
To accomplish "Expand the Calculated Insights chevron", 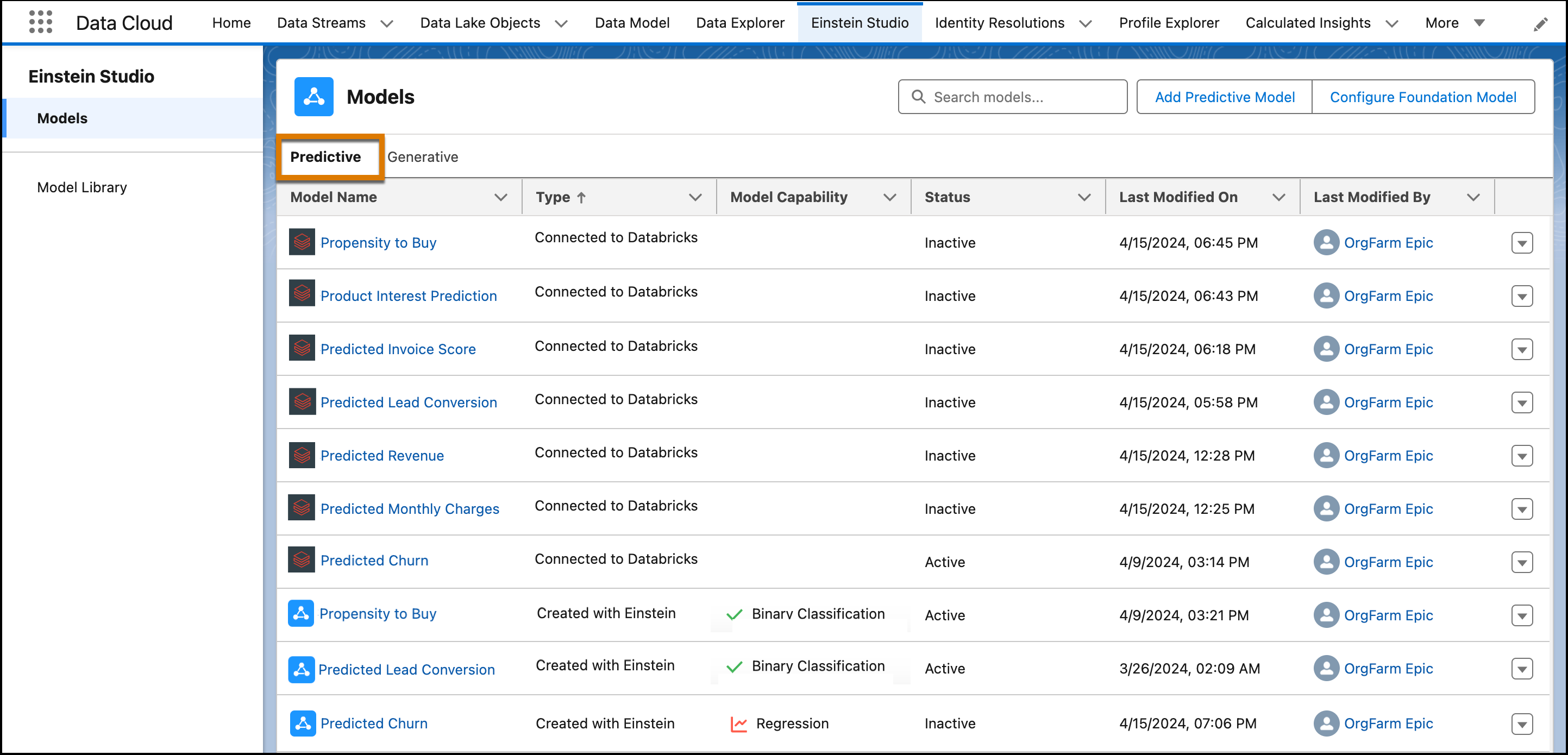I will pyautogui.click(x=1391, y=24).
